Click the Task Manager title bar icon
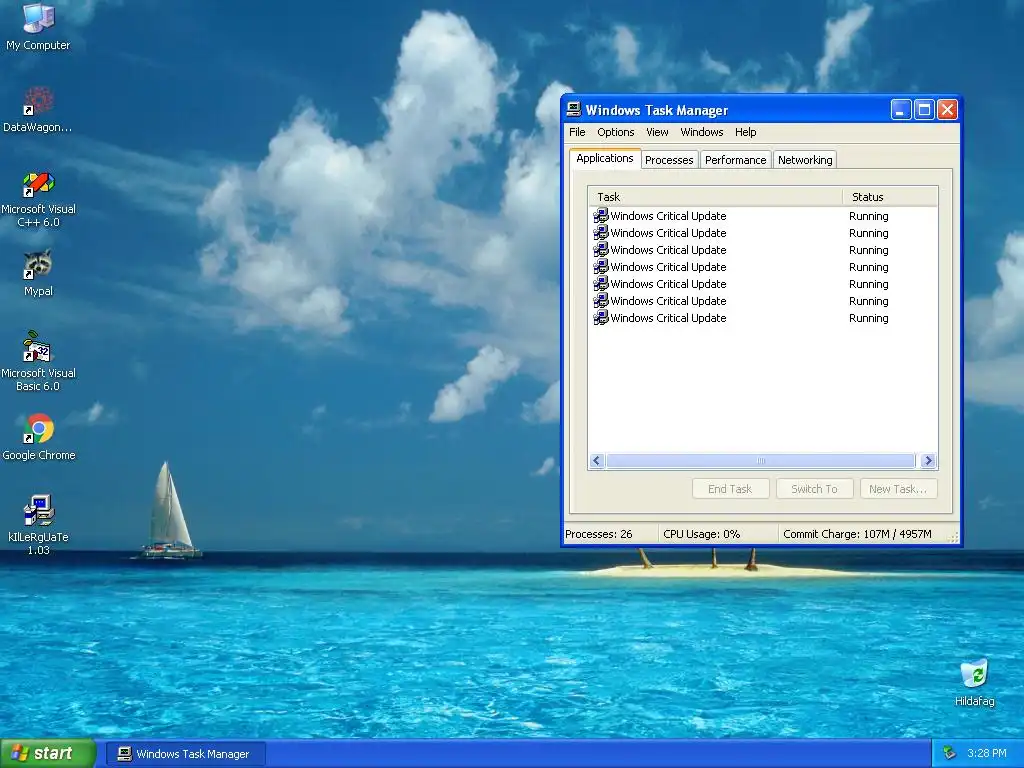 point(574,109)
